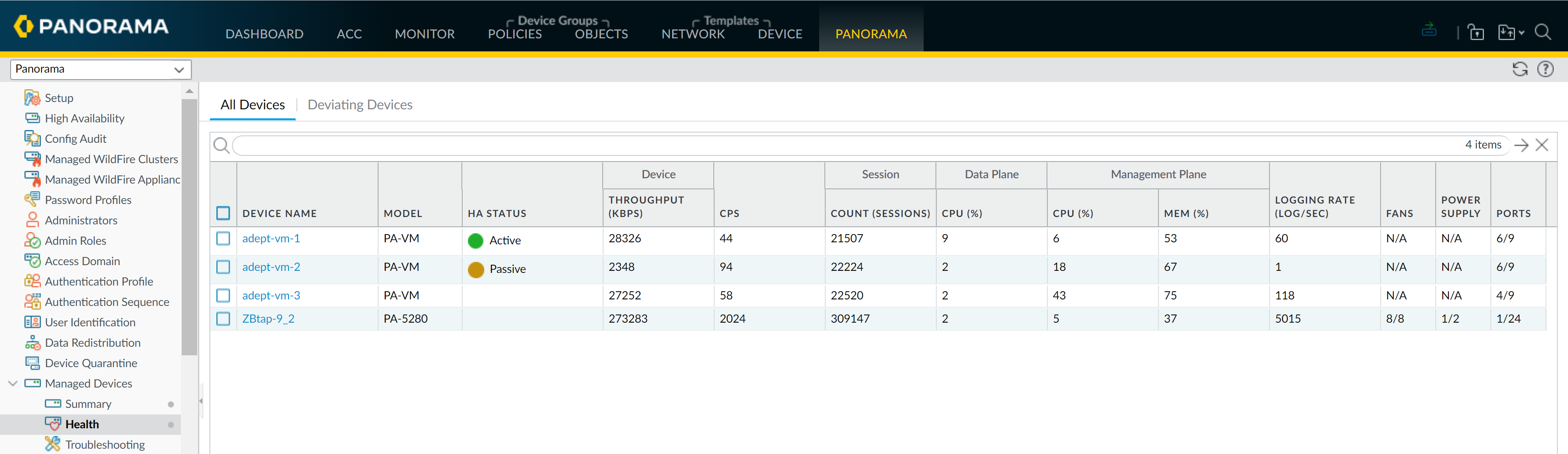Image resolution: width=1568 pixels, height=454 pixels.
Task: Click the Setup icon in sidebar
Action: pyautogui.click(x=32, y=98)
